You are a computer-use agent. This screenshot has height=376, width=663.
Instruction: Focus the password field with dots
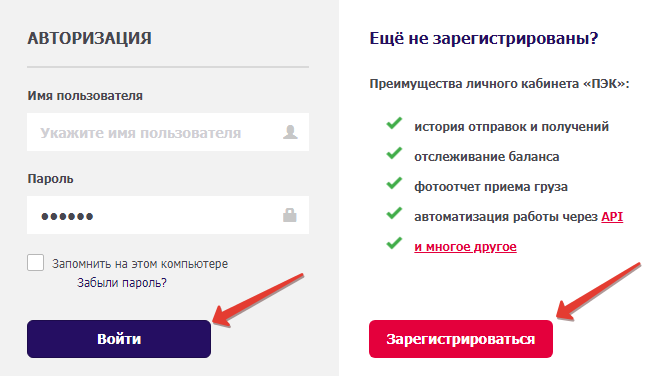coord(168,215)
